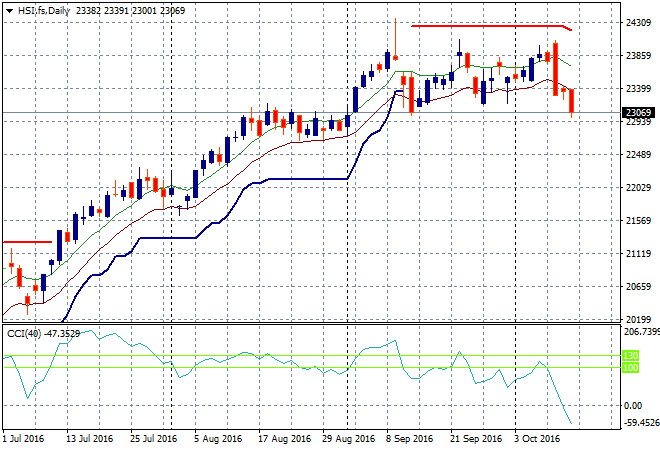Image resolution: width=660 pixels, height=450 pixels.
Task: Click the HSI,fs,Daily chart title text
Action: coord(43,11)
